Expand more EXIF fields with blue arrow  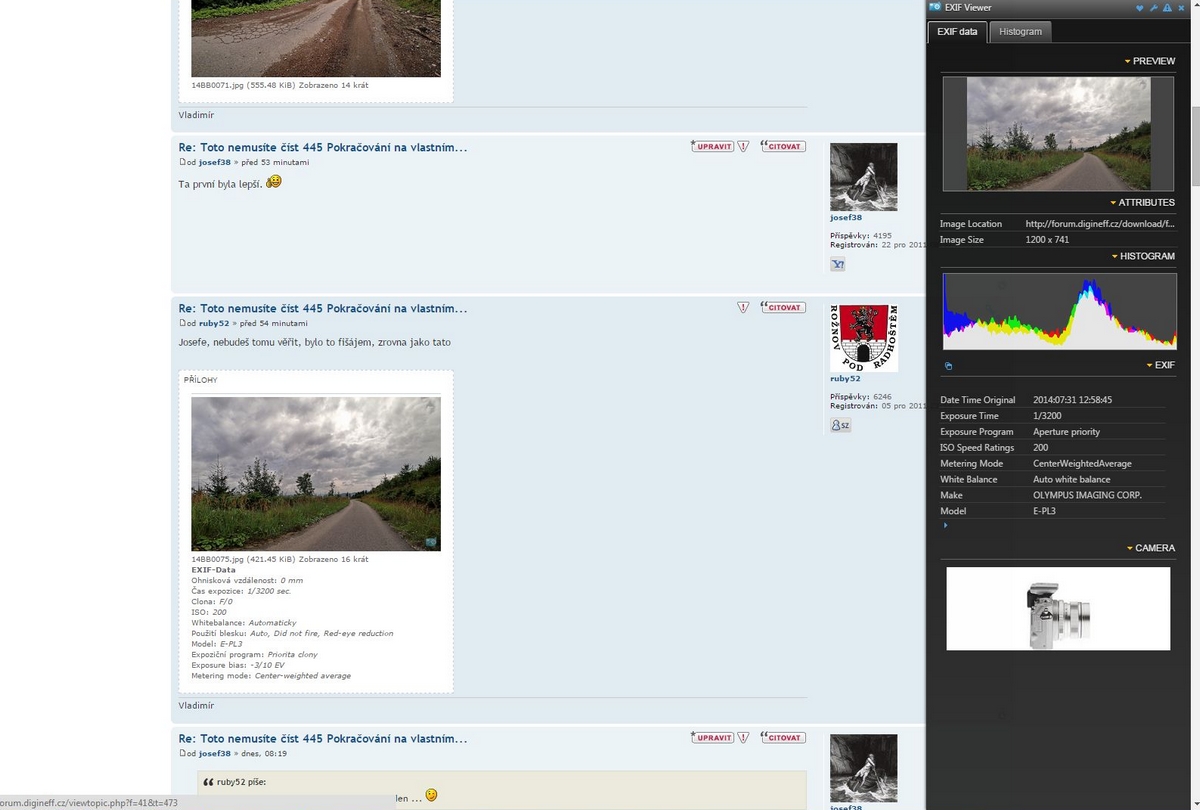pyautogui.click(x=944, y=525)
